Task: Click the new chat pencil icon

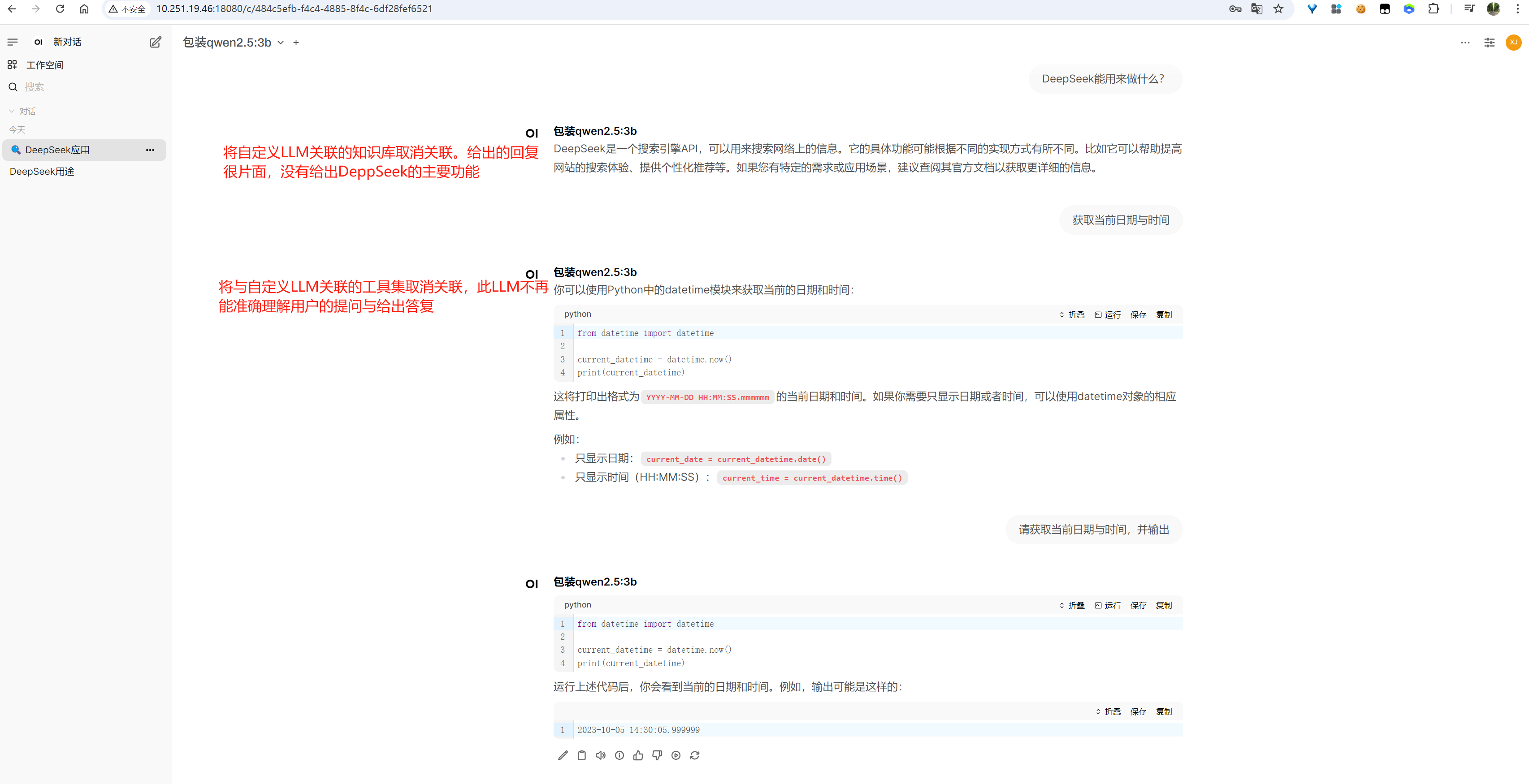Action: pyautogui.click(x=155, y=42)
